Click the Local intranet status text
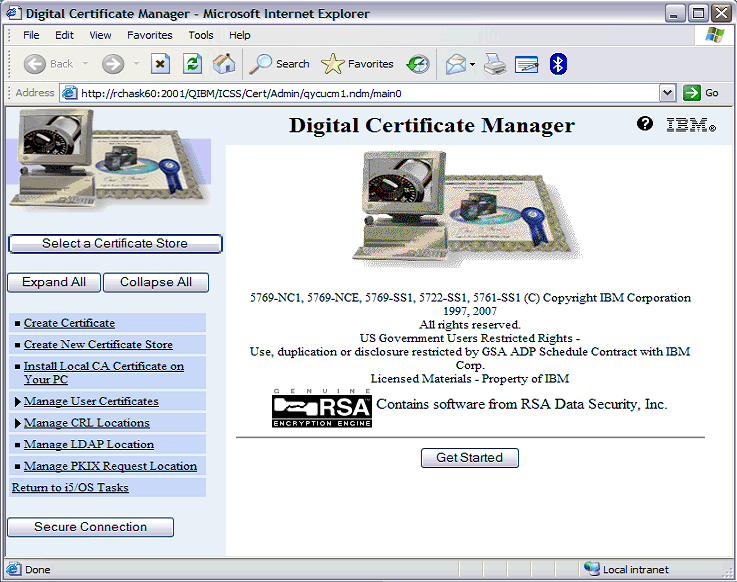Image resolution: width=737 pixels, height=582 pixels. pos(635,569)
